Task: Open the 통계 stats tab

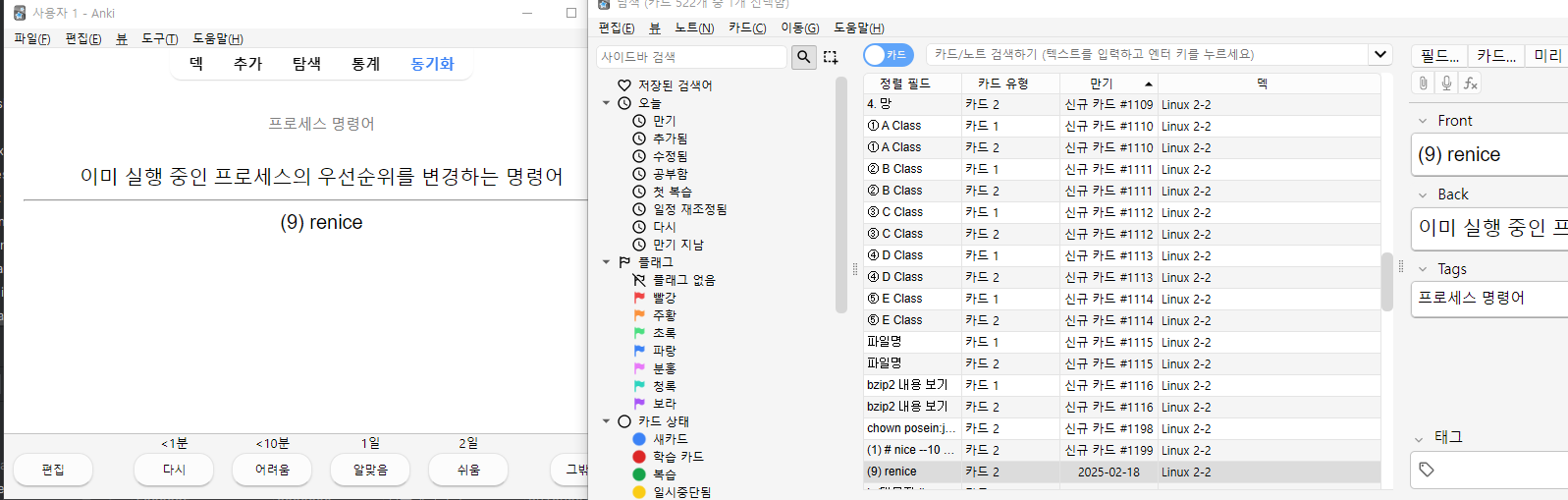Action: pos(365,64)
